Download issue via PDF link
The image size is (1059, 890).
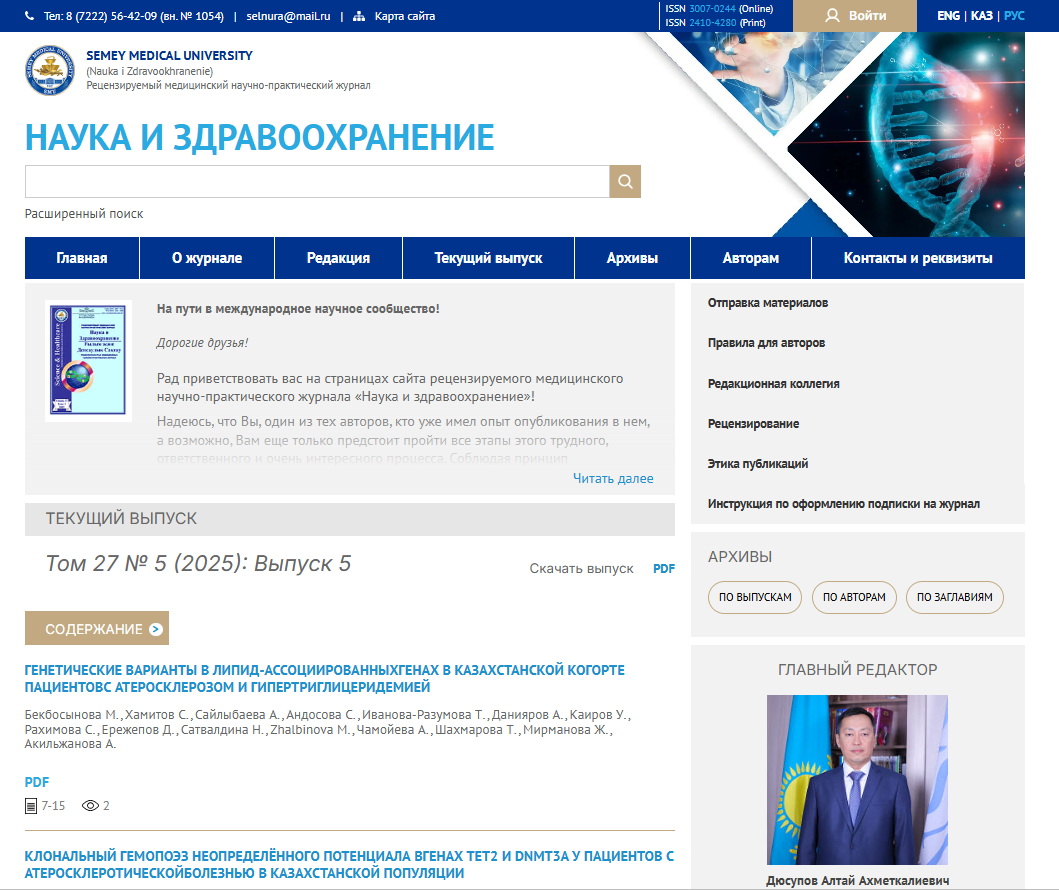(x=664, y=569)
